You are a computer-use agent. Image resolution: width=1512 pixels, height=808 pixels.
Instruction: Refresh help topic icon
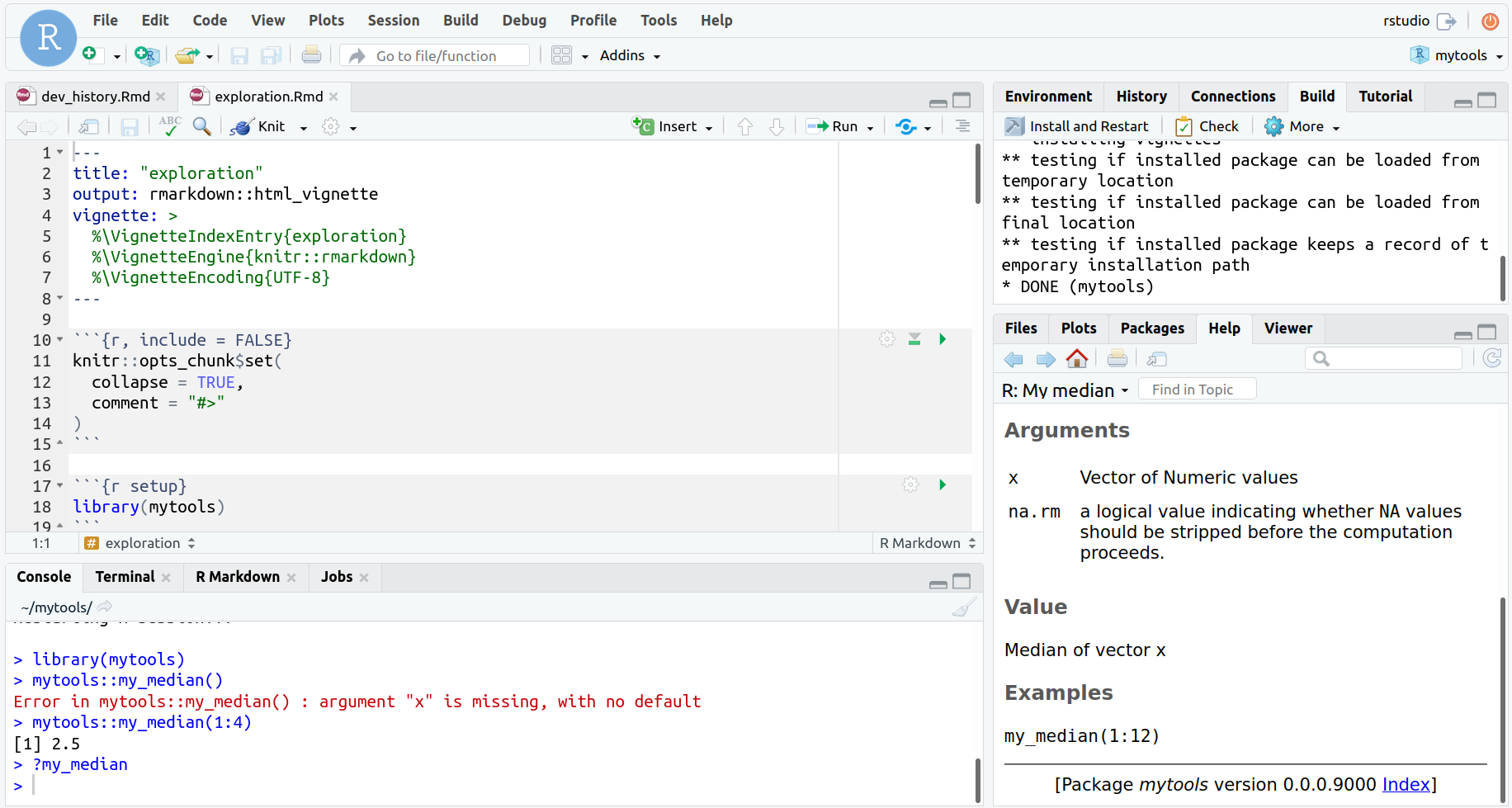tap(1491, 358)
